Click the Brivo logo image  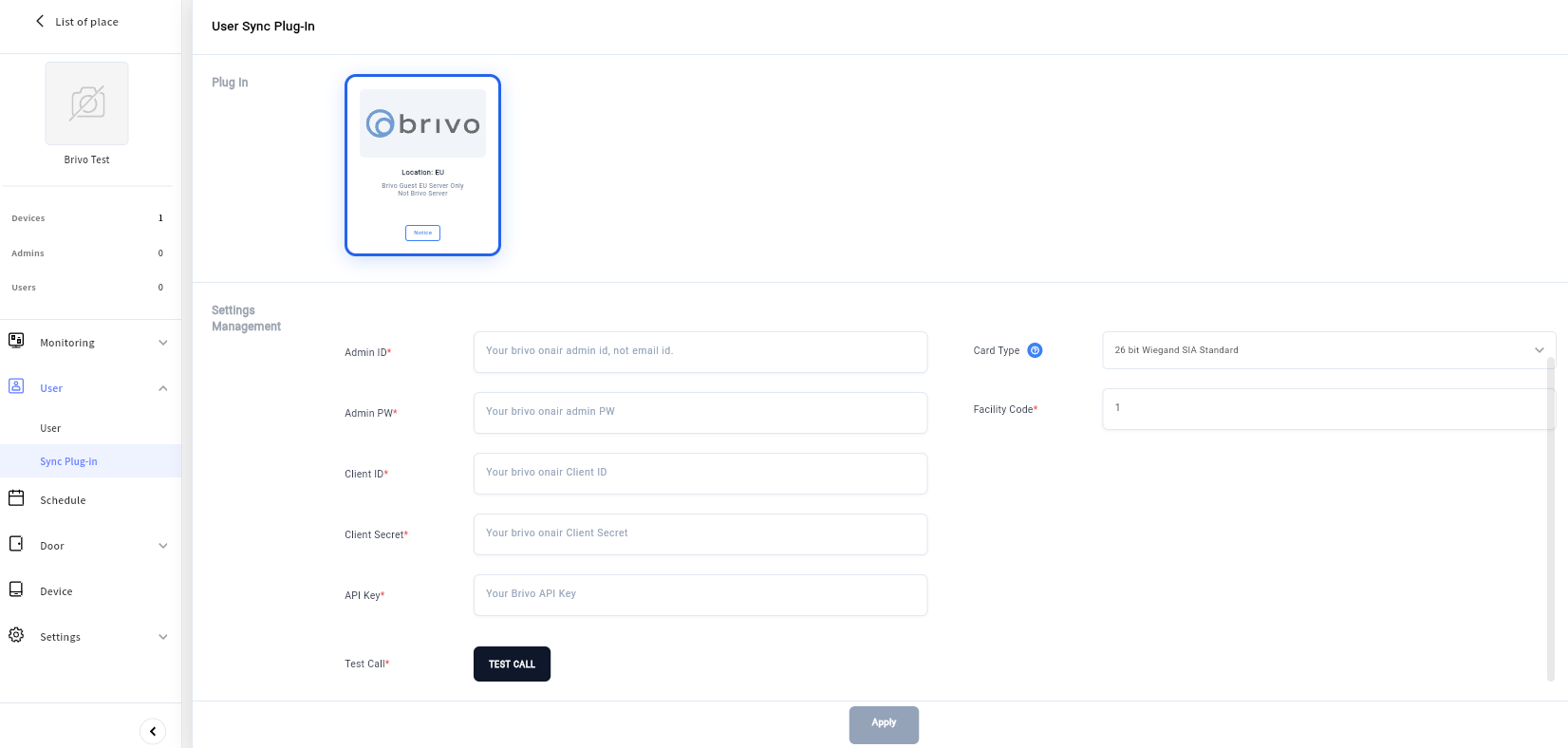pyautogui.click(x=422, y=123)
